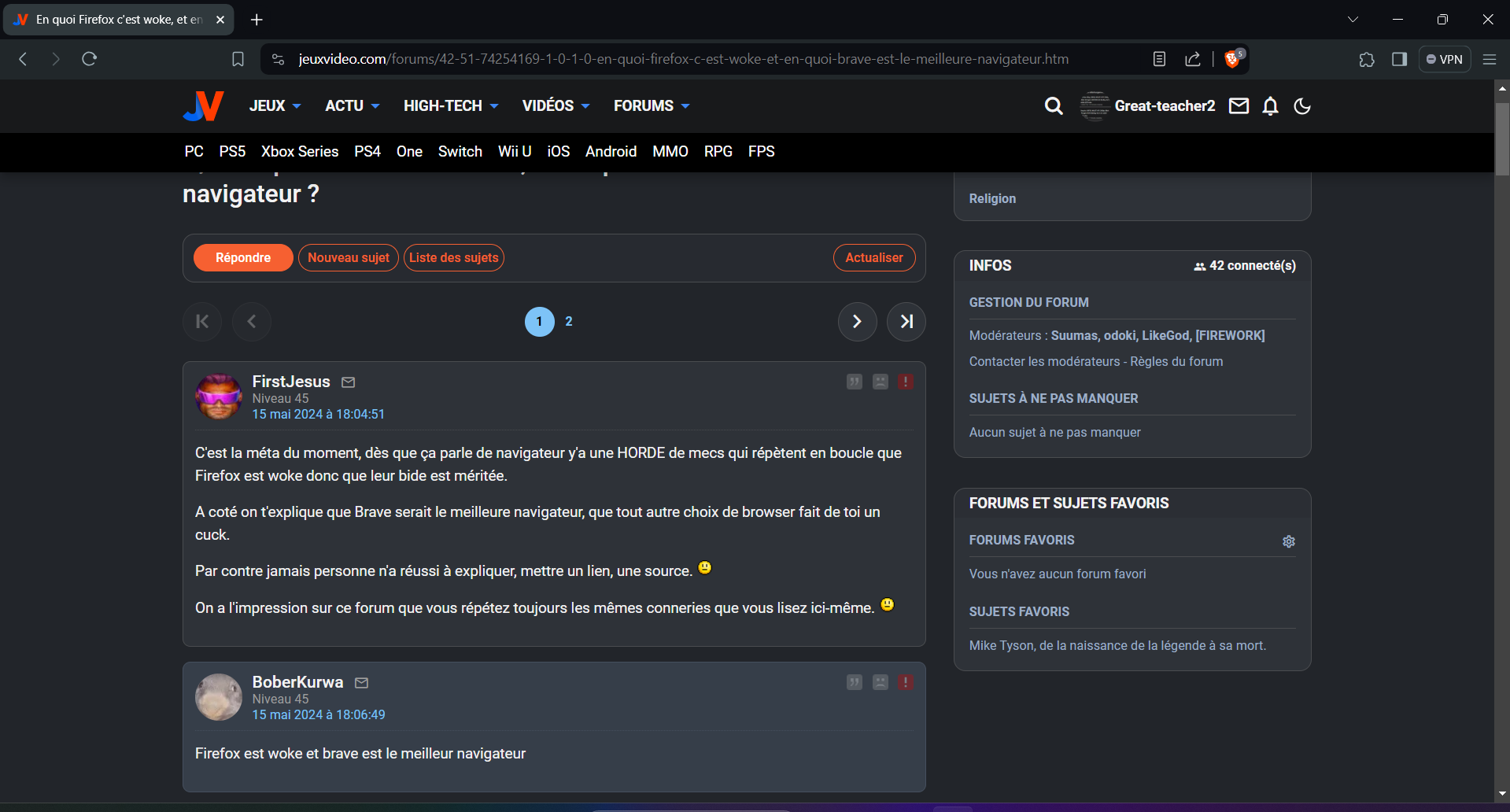Viewport: 1510px width, 812px height.
Task: Open the jeuxvideo.com JV logo home
Action: pos(203,105)
